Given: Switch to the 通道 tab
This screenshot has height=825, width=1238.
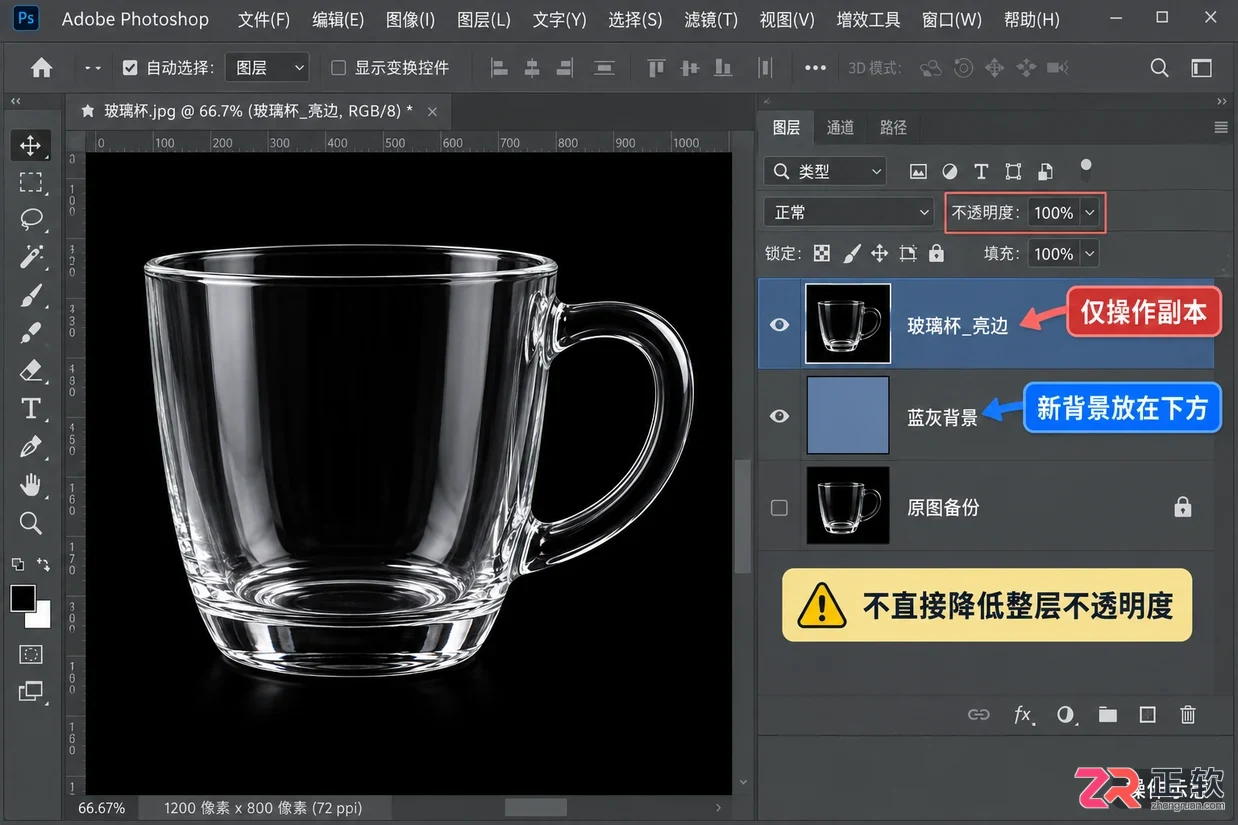Looking at the screenshot, I should tap(840, 127).
